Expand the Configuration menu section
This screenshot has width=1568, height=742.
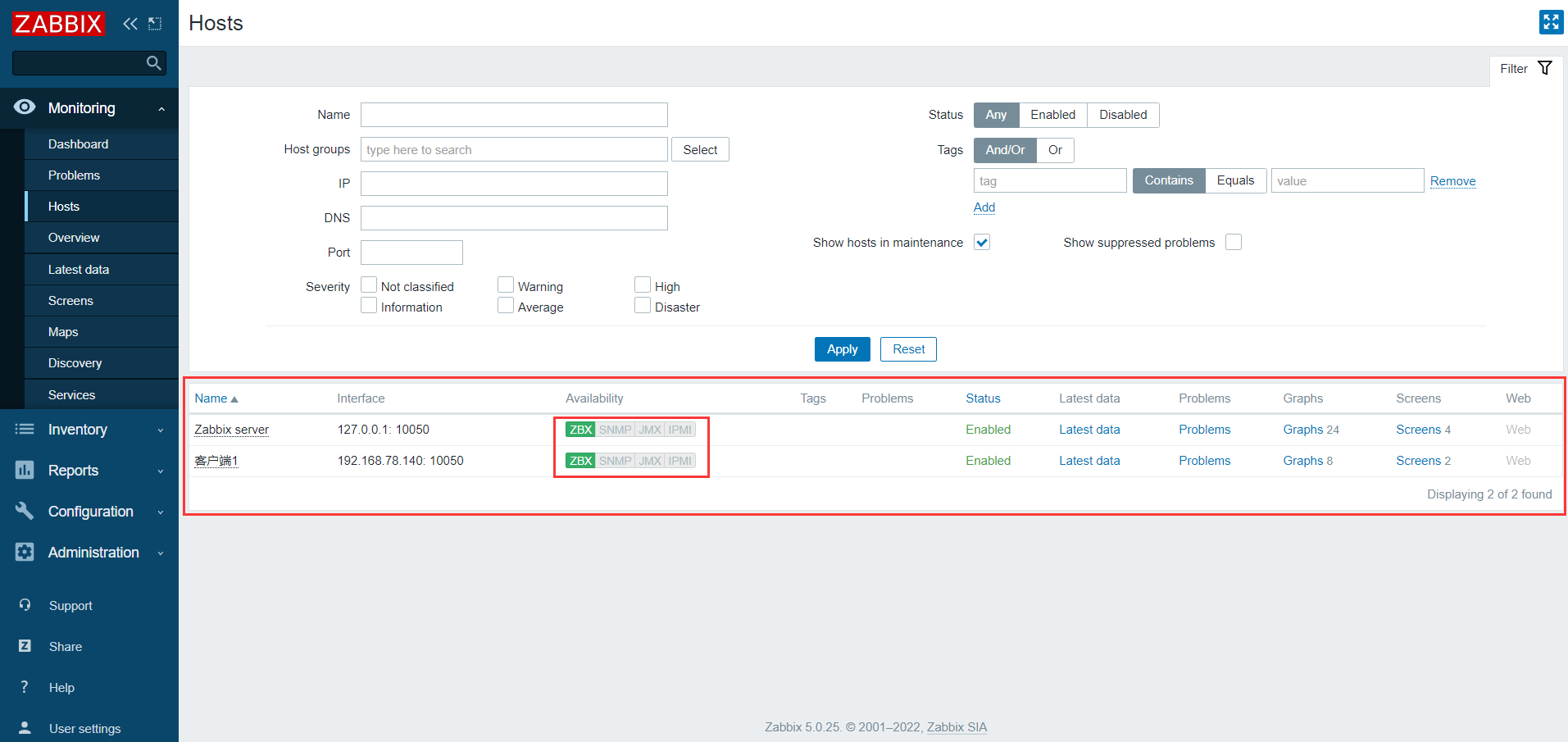(89, 512)
